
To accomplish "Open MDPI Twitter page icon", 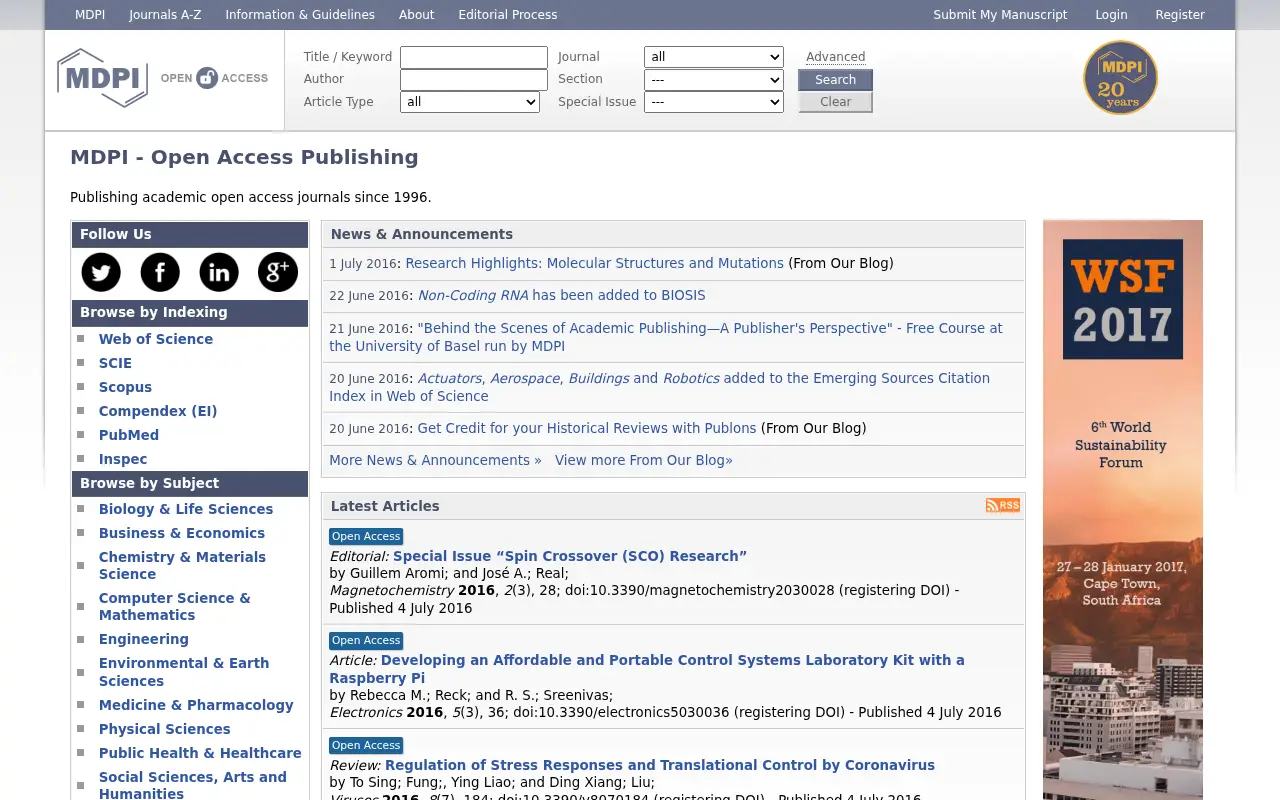I will [x=101, y=272].
